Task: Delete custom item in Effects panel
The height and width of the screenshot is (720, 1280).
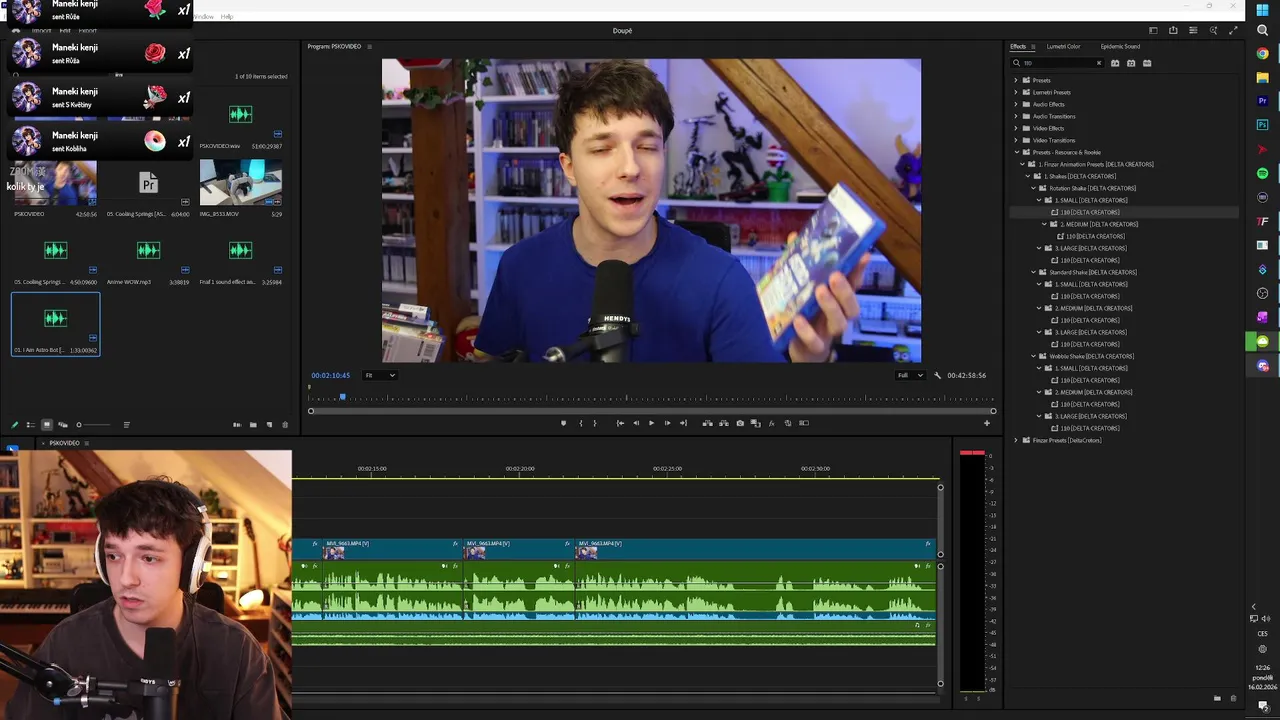Action: 1233,698
